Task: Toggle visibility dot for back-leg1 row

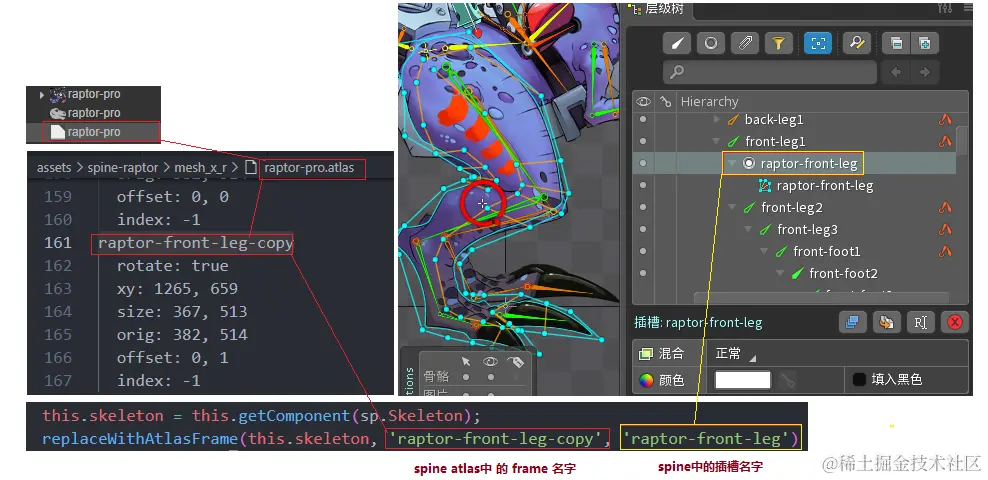Action: coord(643,119)
